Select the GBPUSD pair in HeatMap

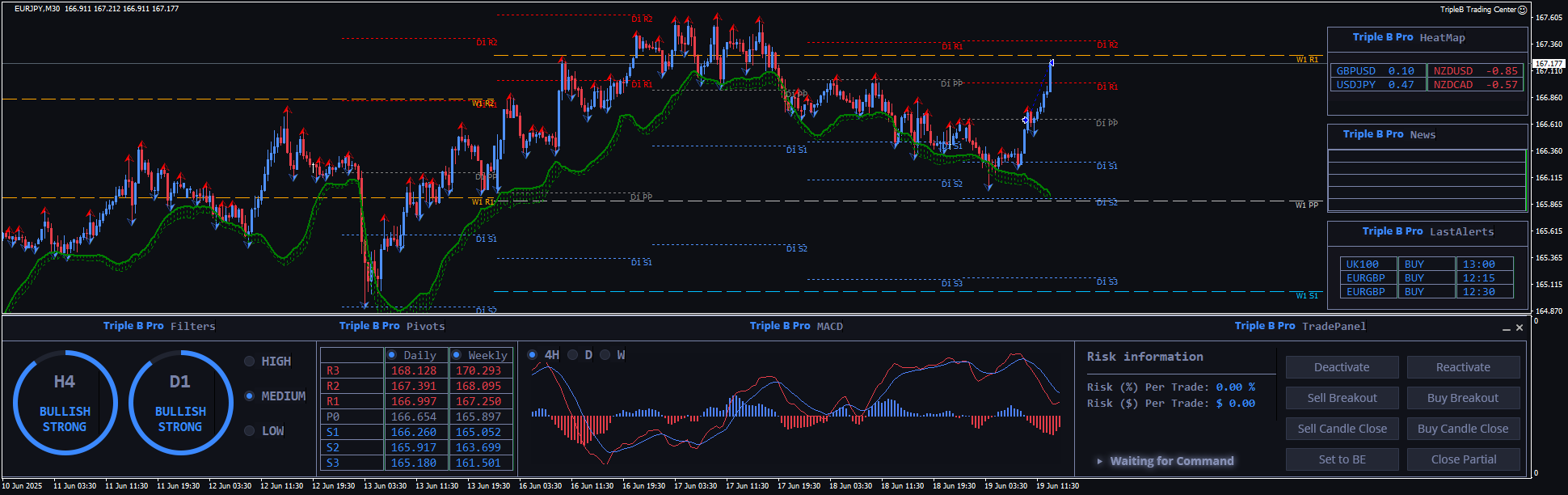point(1355,71)
